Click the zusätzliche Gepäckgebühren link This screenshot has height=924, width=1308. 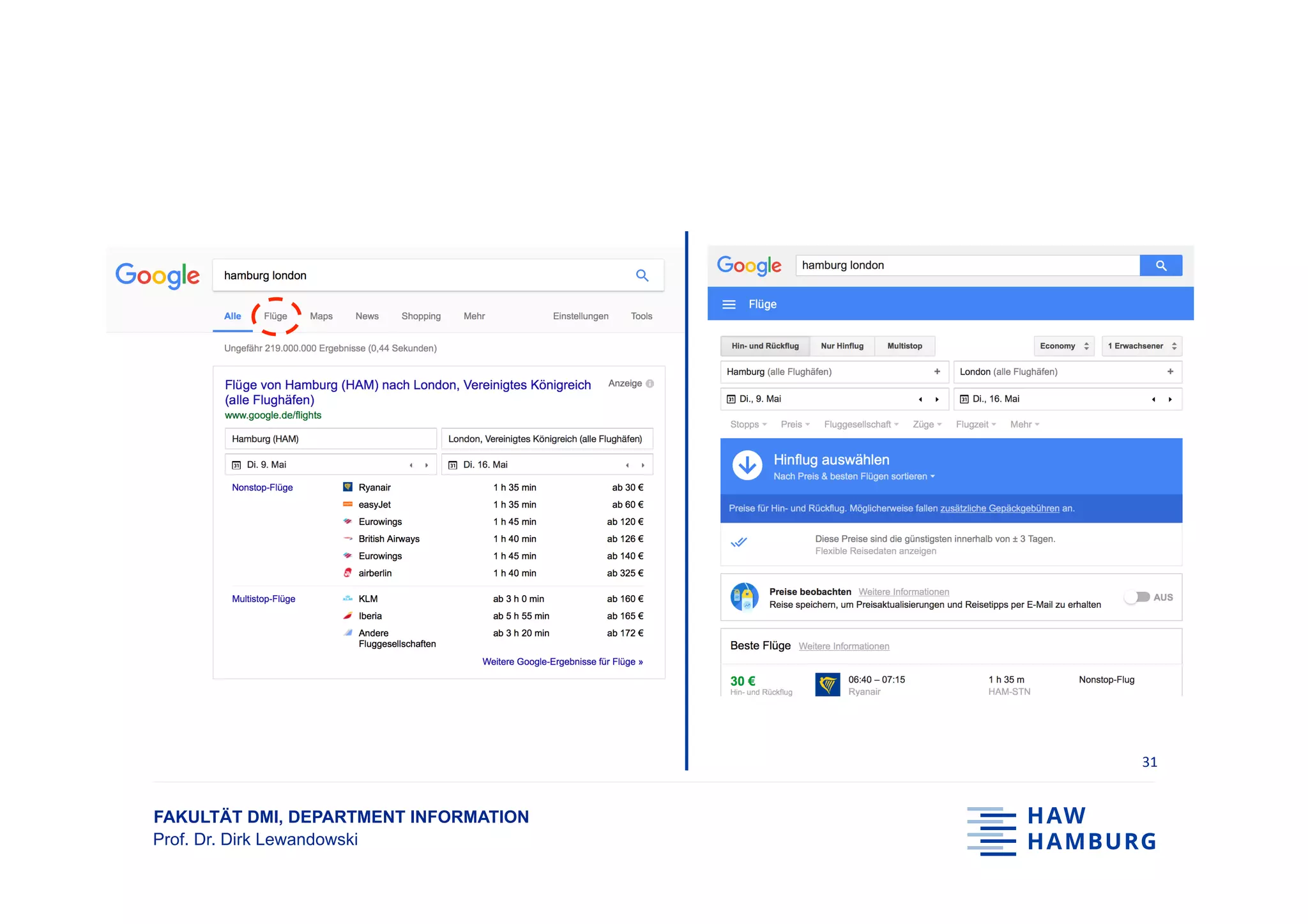1000,508
